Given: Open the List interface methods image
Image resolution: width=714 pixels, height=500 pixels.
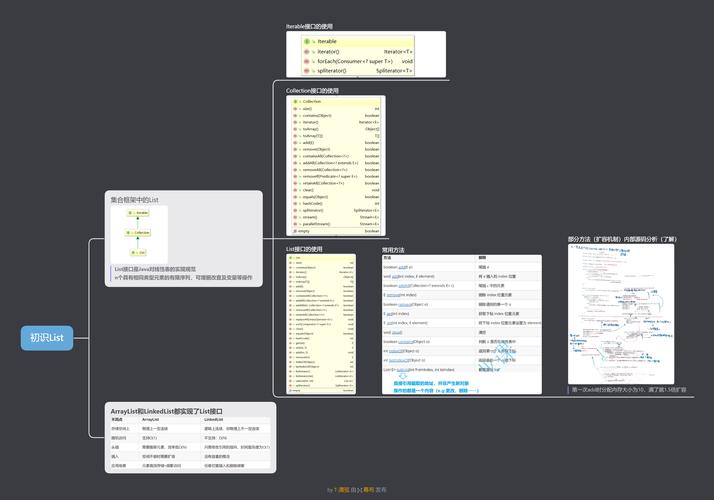Looking at the screenshot, I should tap(321, 324).
